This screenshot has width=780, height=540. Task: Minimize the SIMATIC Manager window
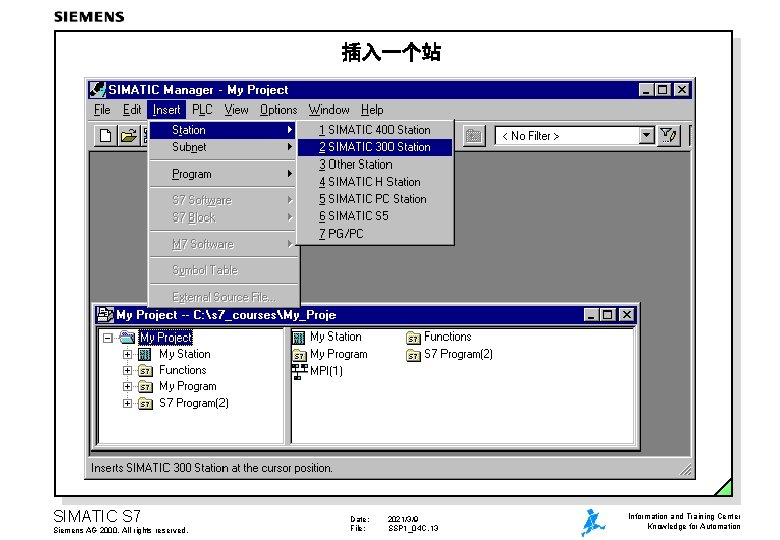pos(646,90)
